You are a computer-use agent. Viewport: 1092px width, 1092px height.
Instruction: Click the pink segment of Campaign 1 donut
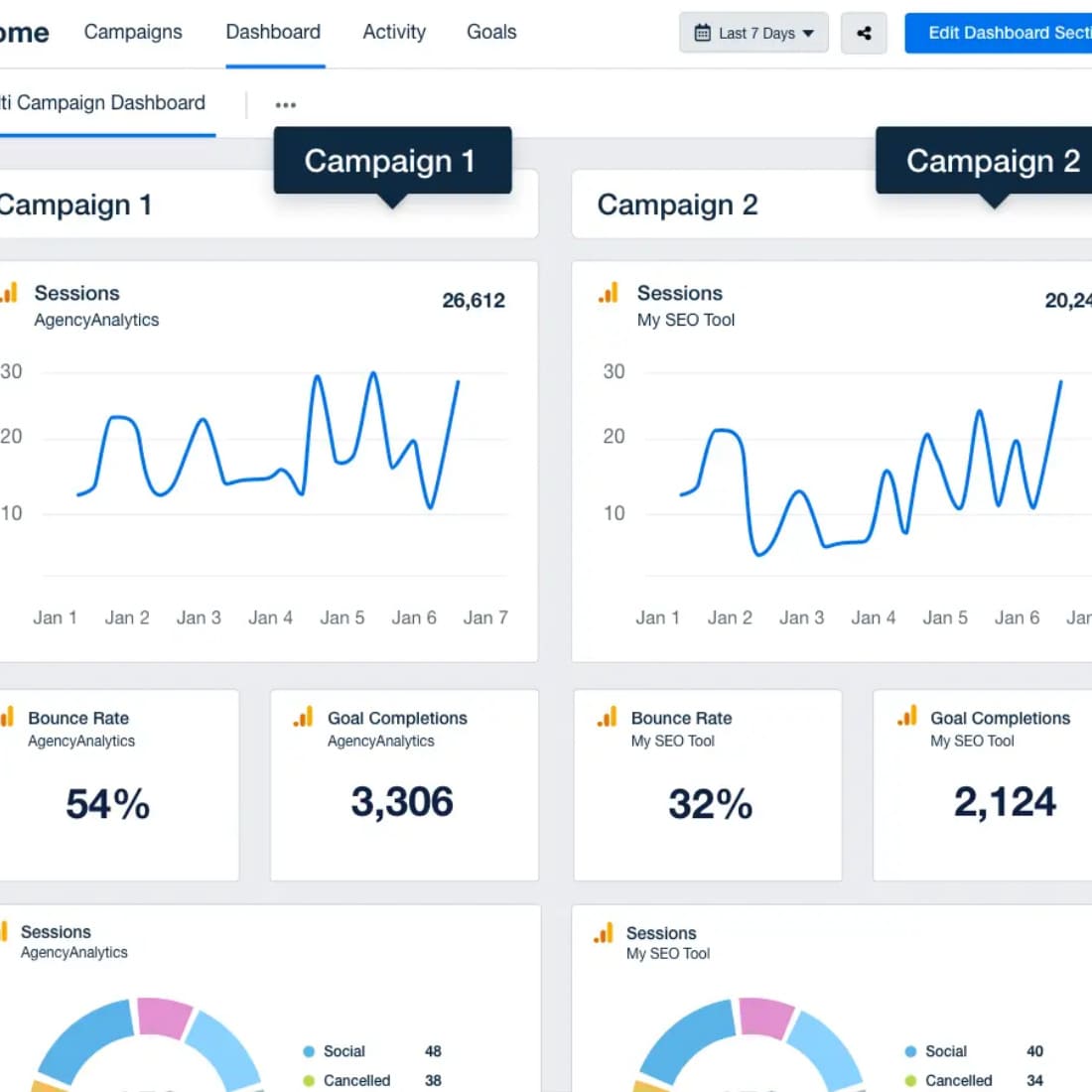(x=165, y=1017)
